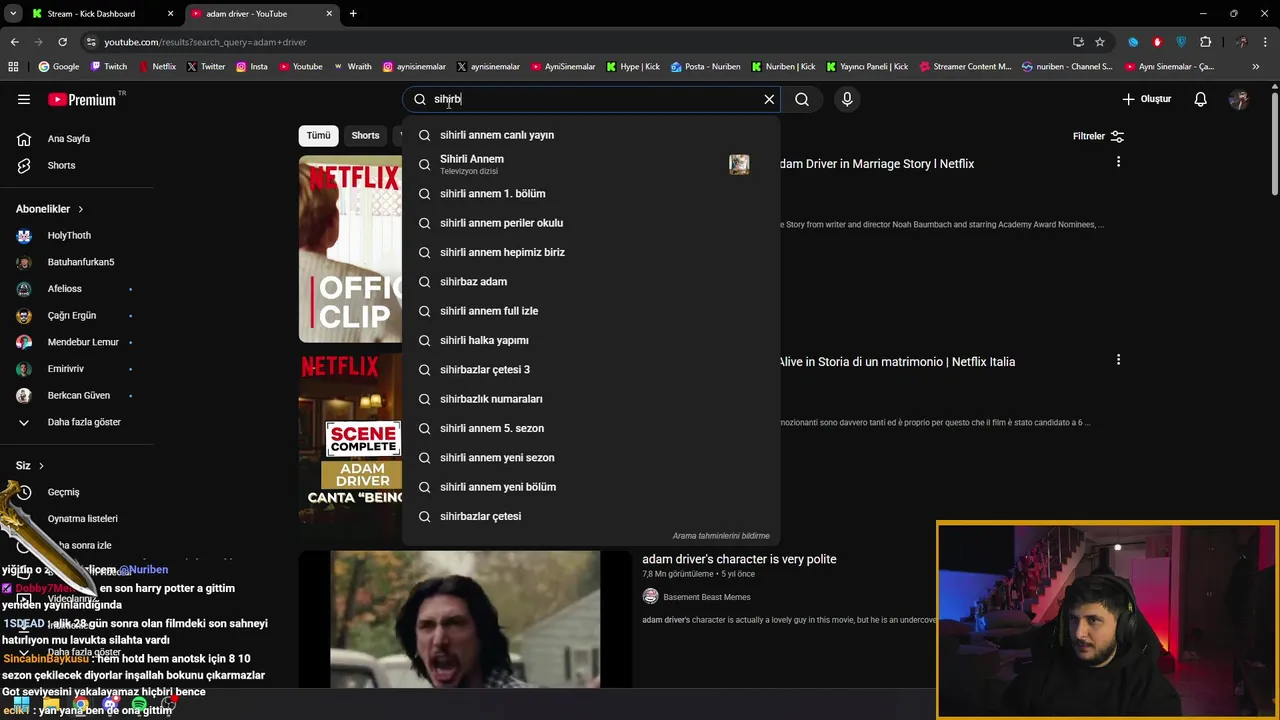Open the browser extensions puzzle icon

(x=1205, y=42)
